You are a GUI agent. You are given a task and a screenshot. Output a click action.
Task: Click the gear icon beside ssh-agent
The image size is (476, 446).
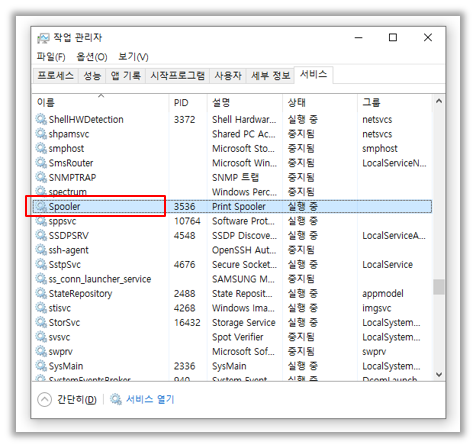pos(41,250)
